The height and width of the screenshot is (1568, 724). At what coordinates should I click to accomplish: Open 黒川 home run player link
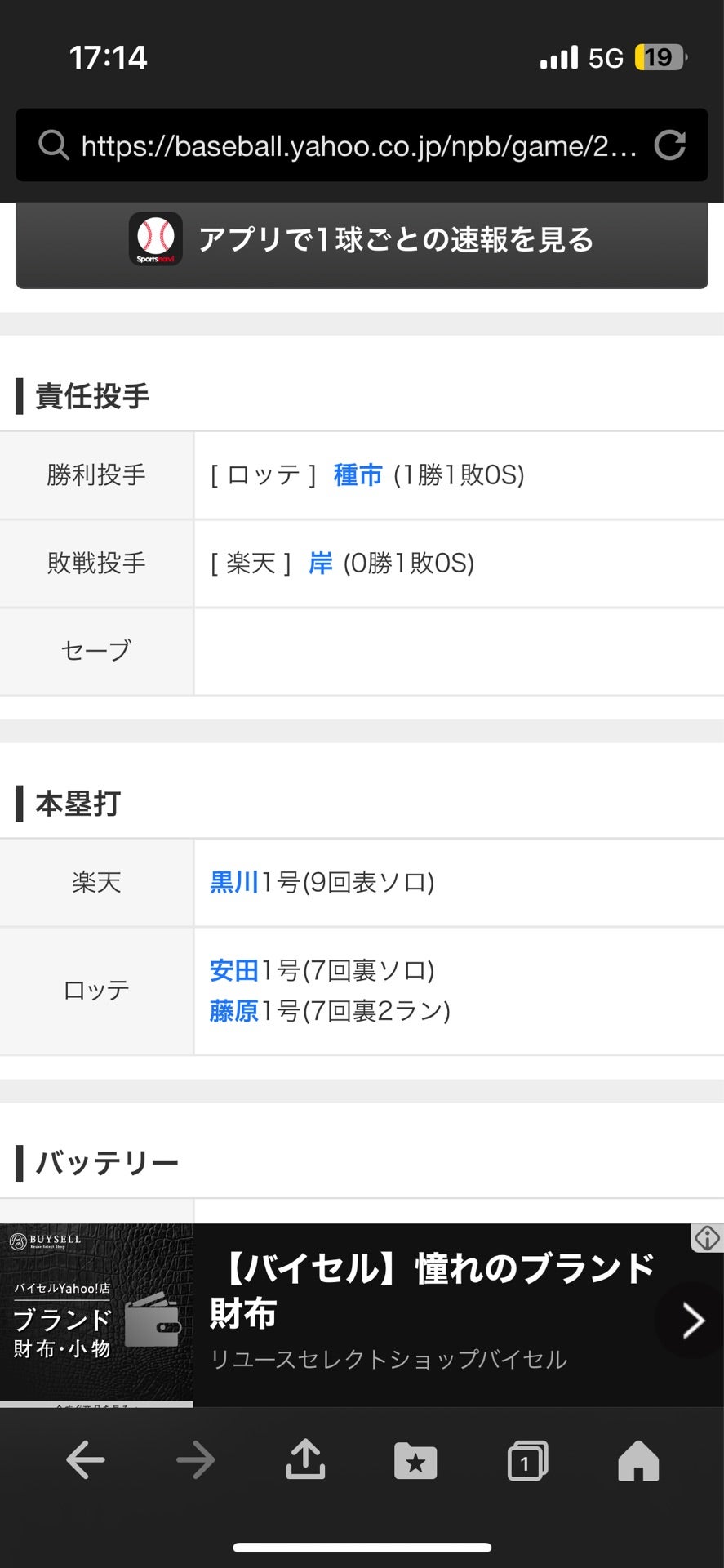[x=234, y=882]
